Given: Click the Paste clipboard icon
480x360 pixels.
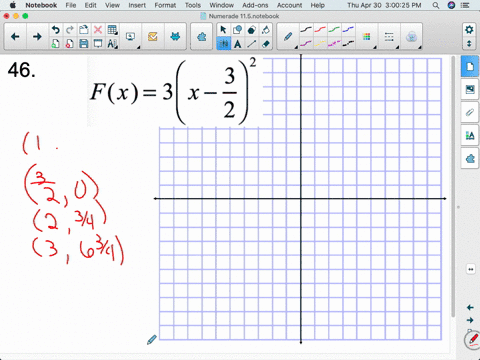Looking at the screenshot, I should coord(84,30).
